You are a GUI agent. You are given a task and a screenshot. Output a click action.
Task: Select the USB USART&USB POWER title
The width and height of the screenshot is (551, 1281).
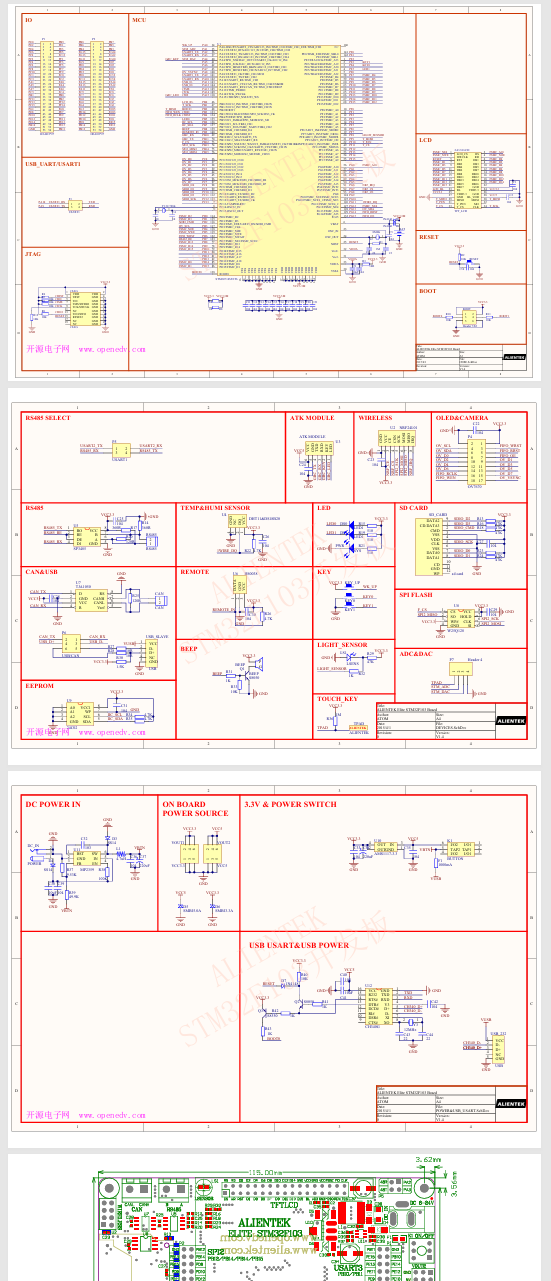(x=298, y=944)
